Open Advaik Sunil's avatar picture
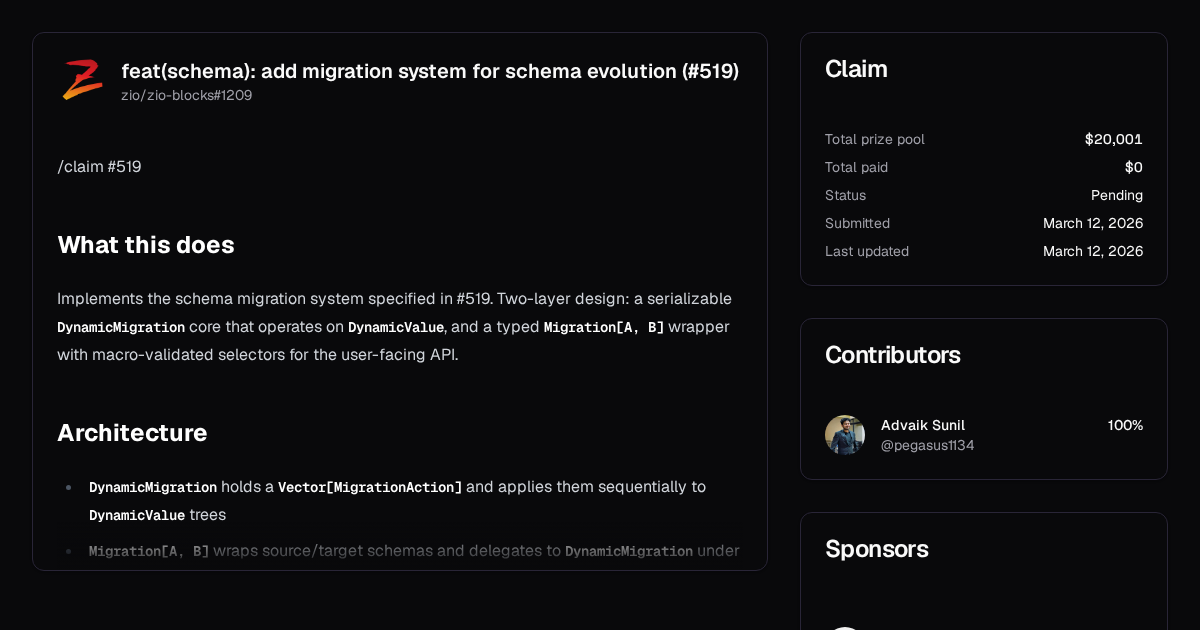This screenshot has height=630, width=1200. point(845,435)
